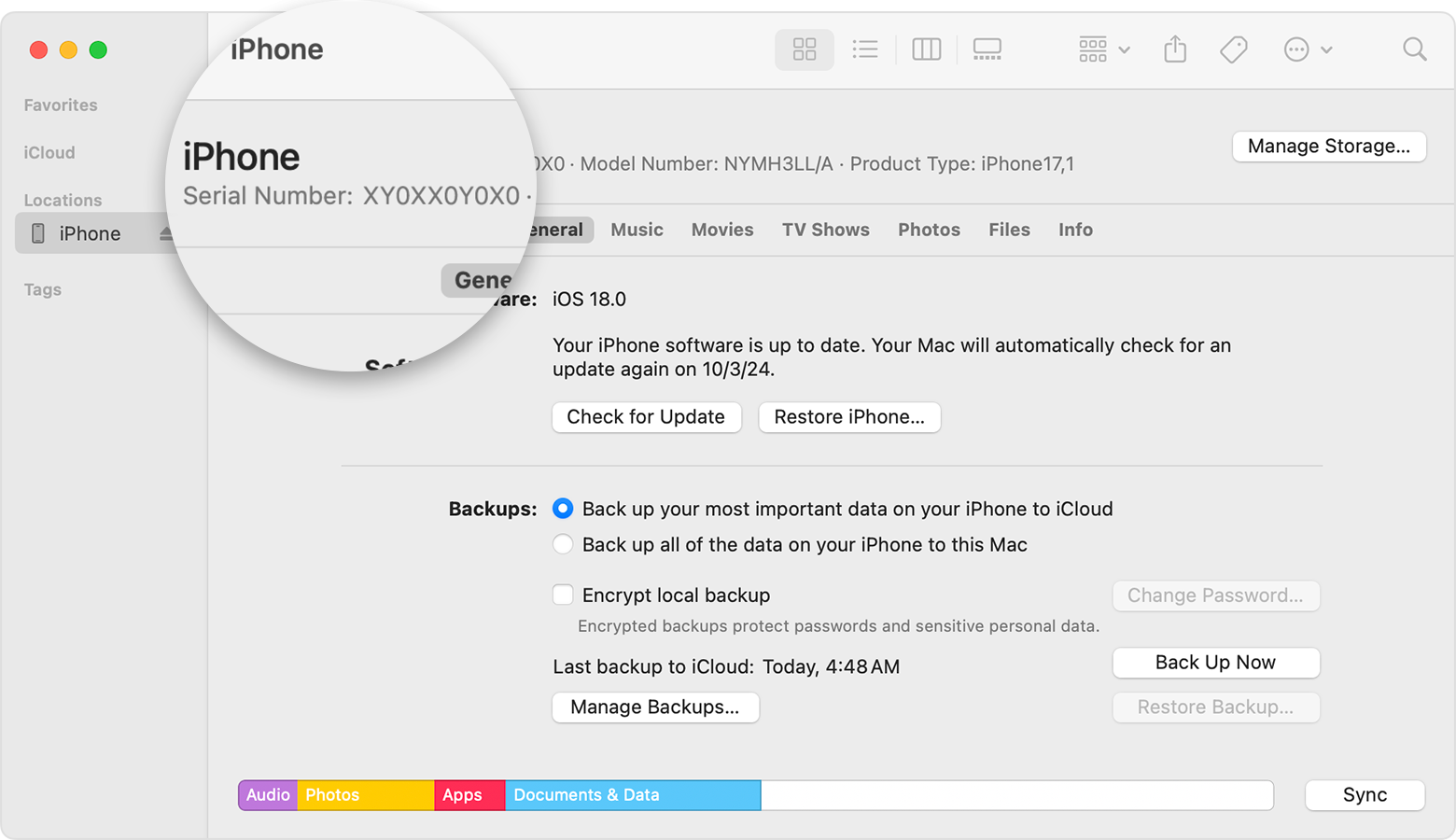Select backing up all data to this Mac
Viewport: 1456px width, 840px height.
tap(563, 544)
